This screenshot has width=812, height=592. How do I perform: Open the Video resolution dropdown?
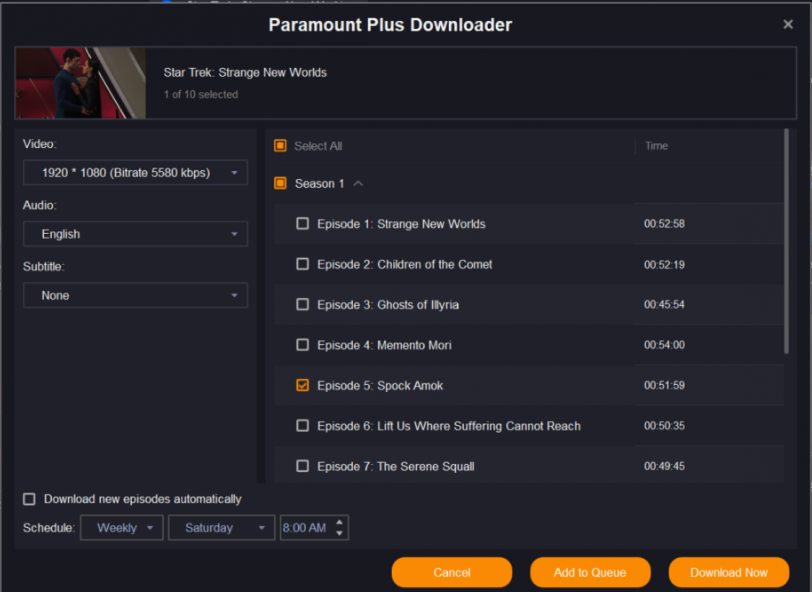point(135,172)
